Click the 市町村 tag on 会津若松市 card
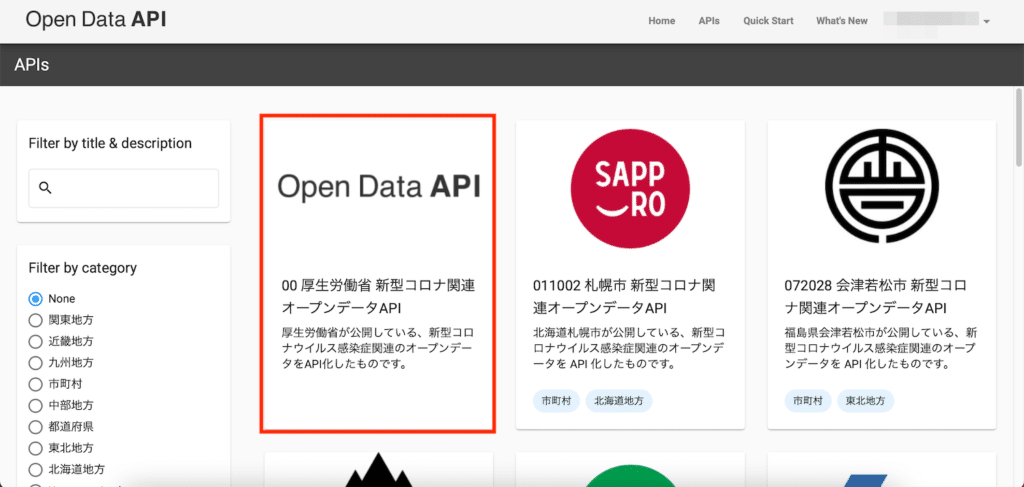This screenshot has height=487, width=1024. point(808,401)
